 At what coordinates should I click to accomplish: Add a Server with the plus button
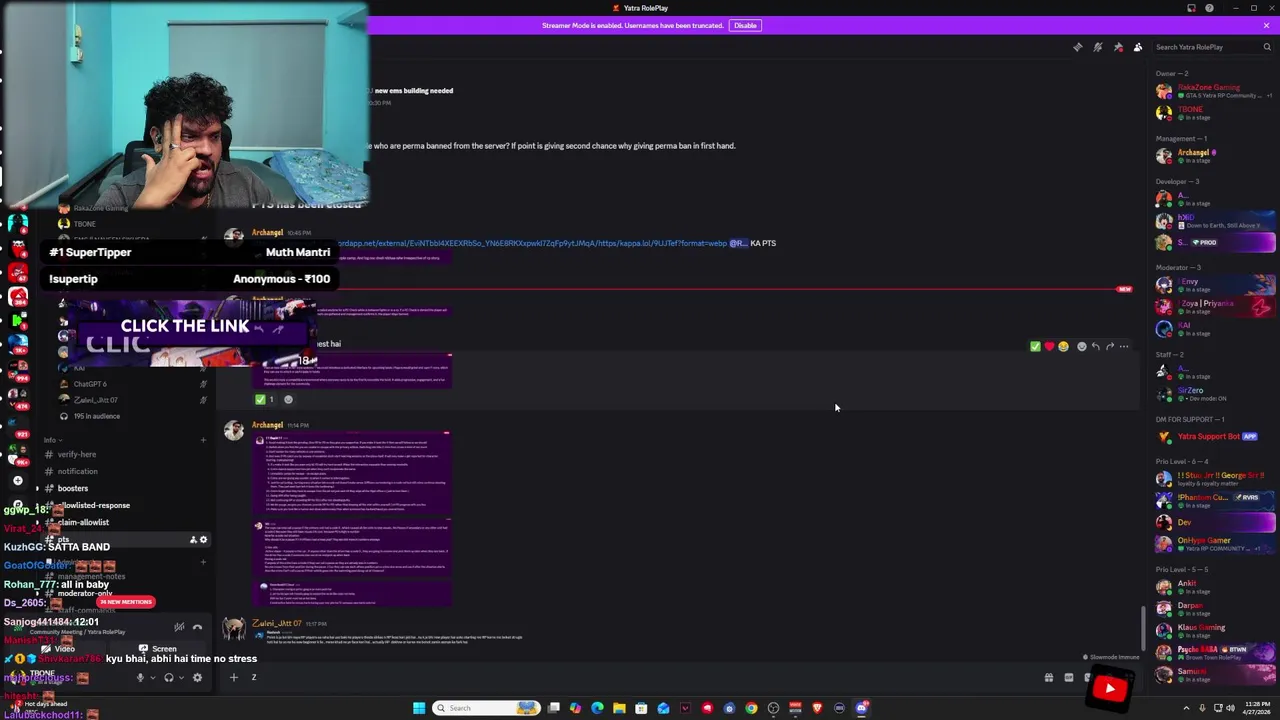pos(17,481)
